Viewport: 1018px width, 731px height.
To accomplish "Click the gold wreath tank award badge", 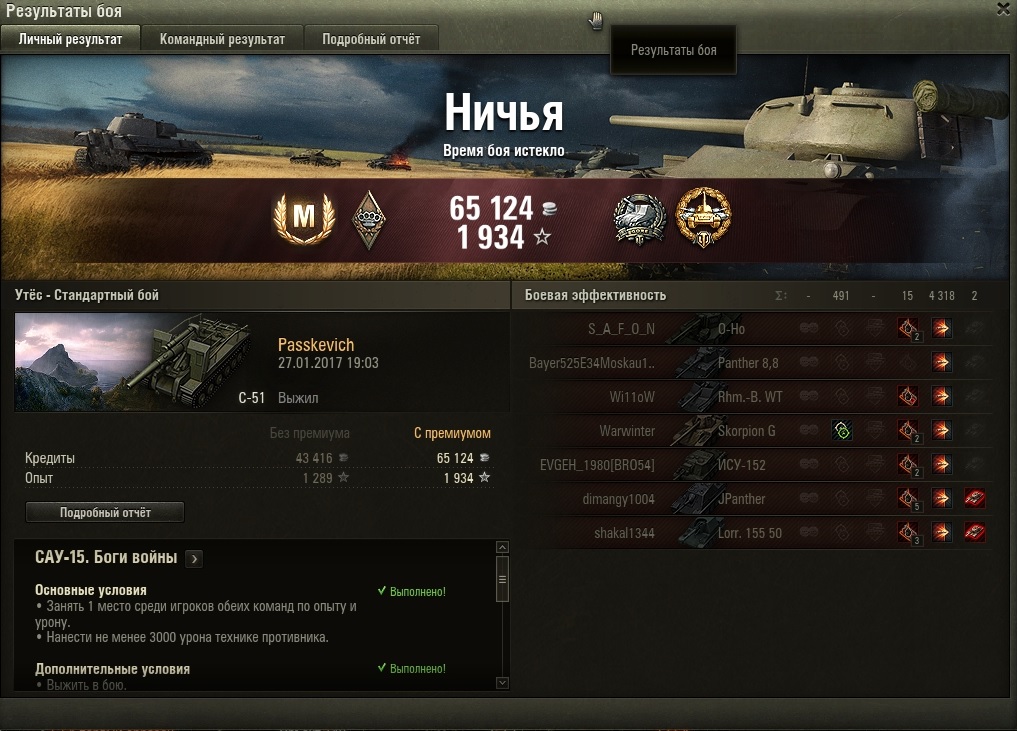I will click(704, 218).
